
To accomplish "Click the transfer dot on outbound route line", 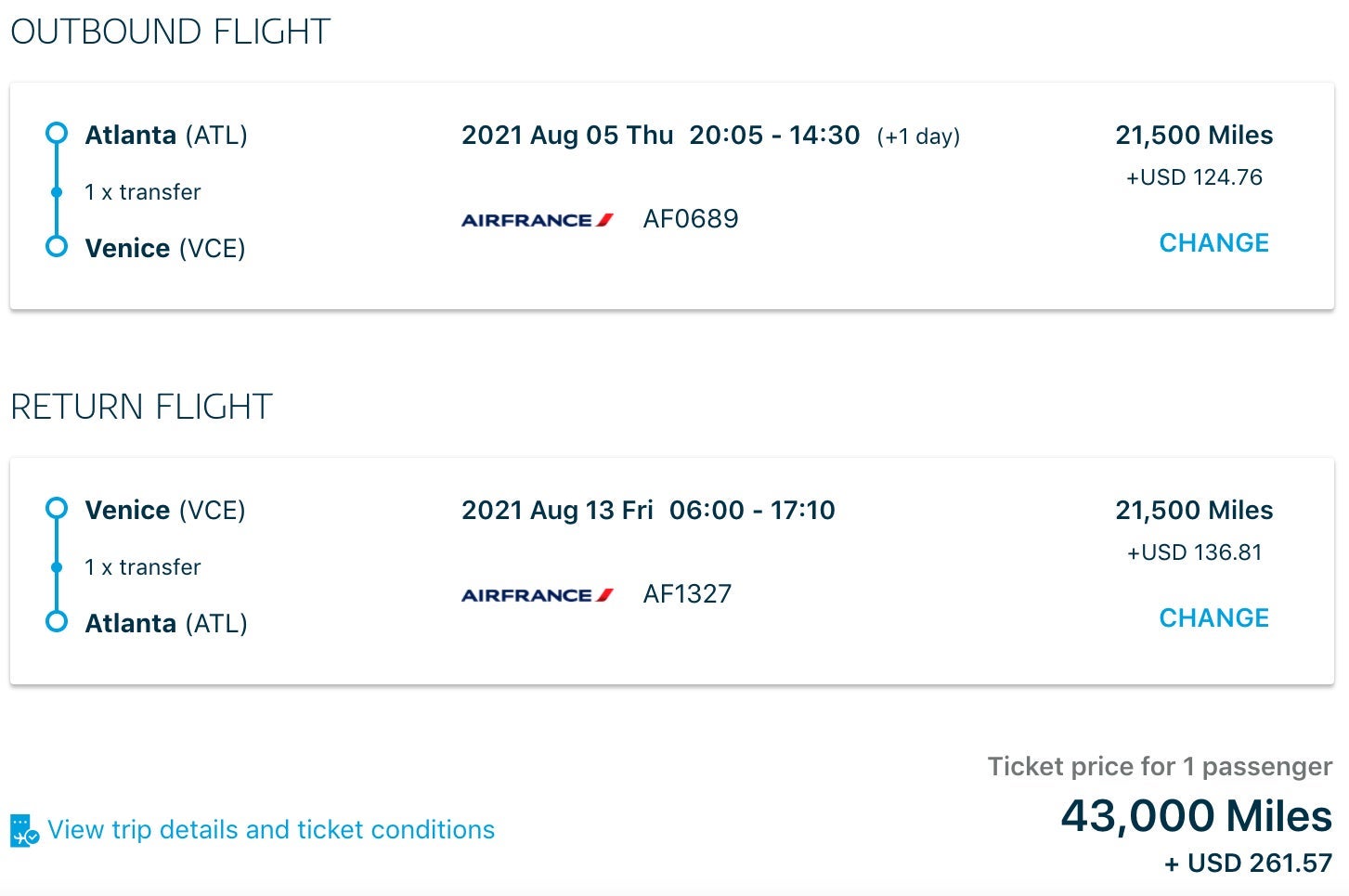I will coord(58,191).
